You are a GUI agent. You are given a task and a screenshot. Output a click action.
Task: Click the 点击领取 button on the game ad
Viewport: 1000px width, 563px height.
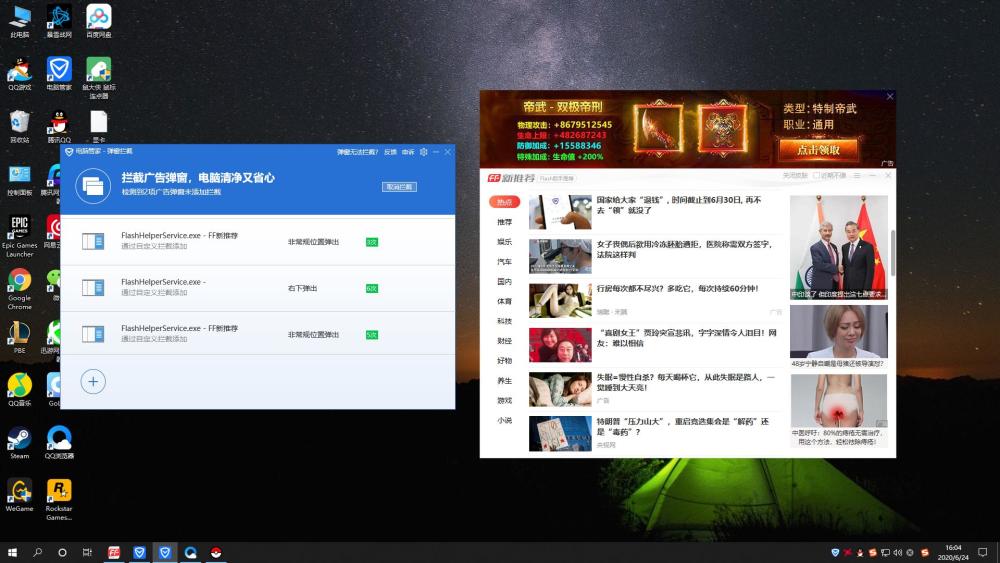pyautogui.click(x=818, y=150)
